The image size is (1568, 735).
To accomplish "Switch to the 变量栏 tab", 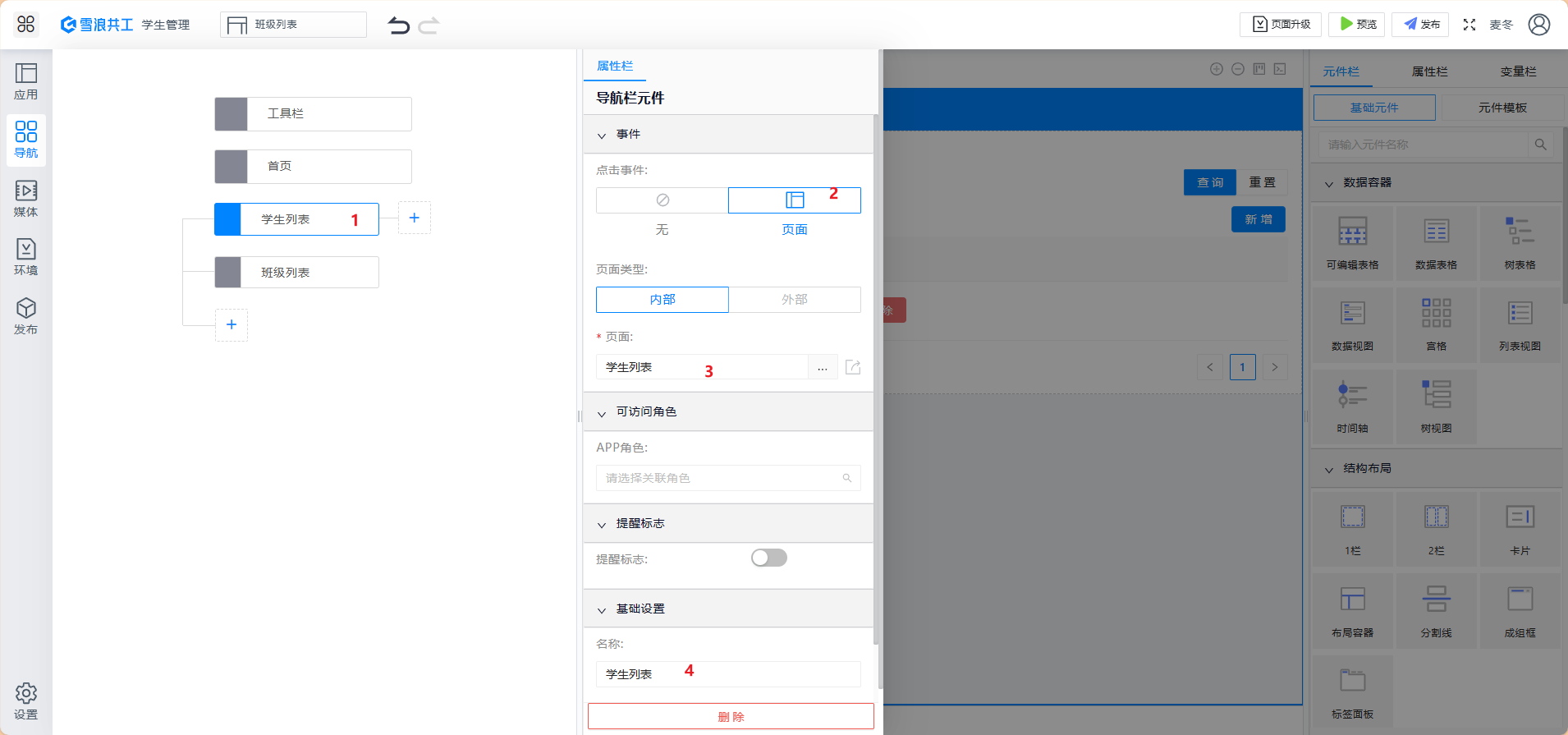I will [1519, 71].
